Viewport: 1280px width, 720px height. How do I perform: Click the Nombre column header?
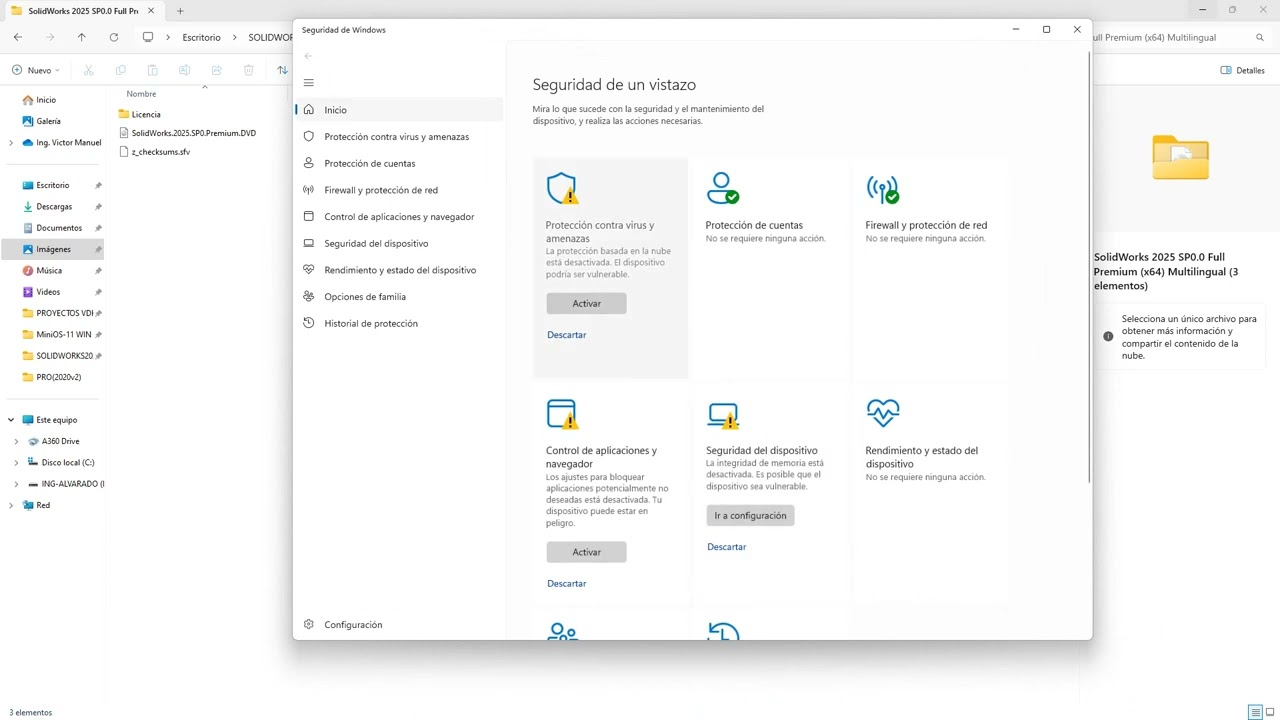(141, 94)
